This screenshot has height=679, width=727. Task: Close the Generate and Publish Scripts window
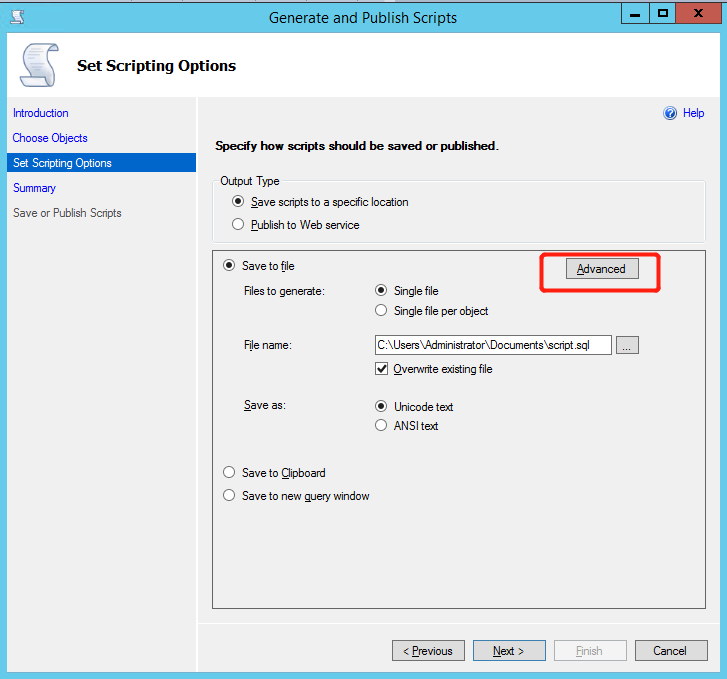[x=698, y=13]
